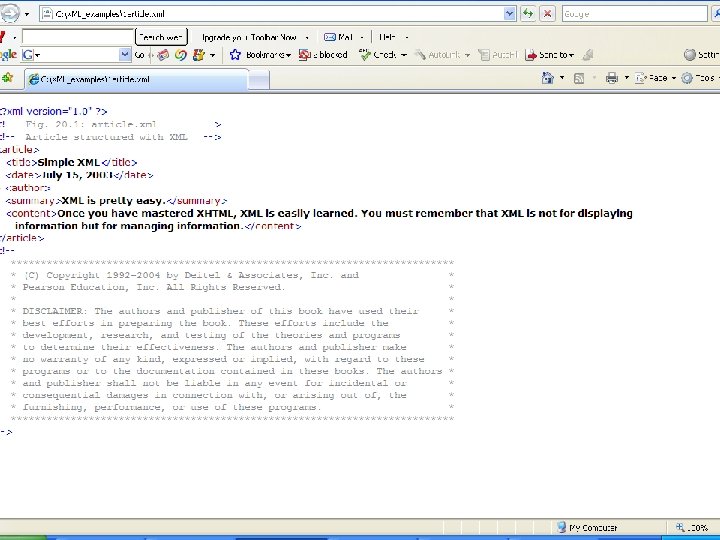
Task: Click the Send to button
Action: point(548,55)
